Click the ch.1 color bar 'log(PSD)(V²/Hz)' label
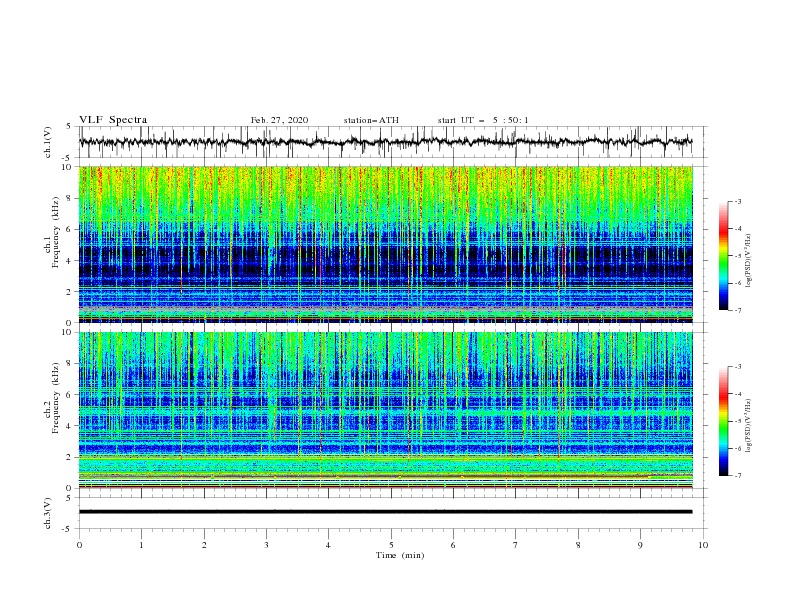Screen dimensions: 792x612 [749, 261]
